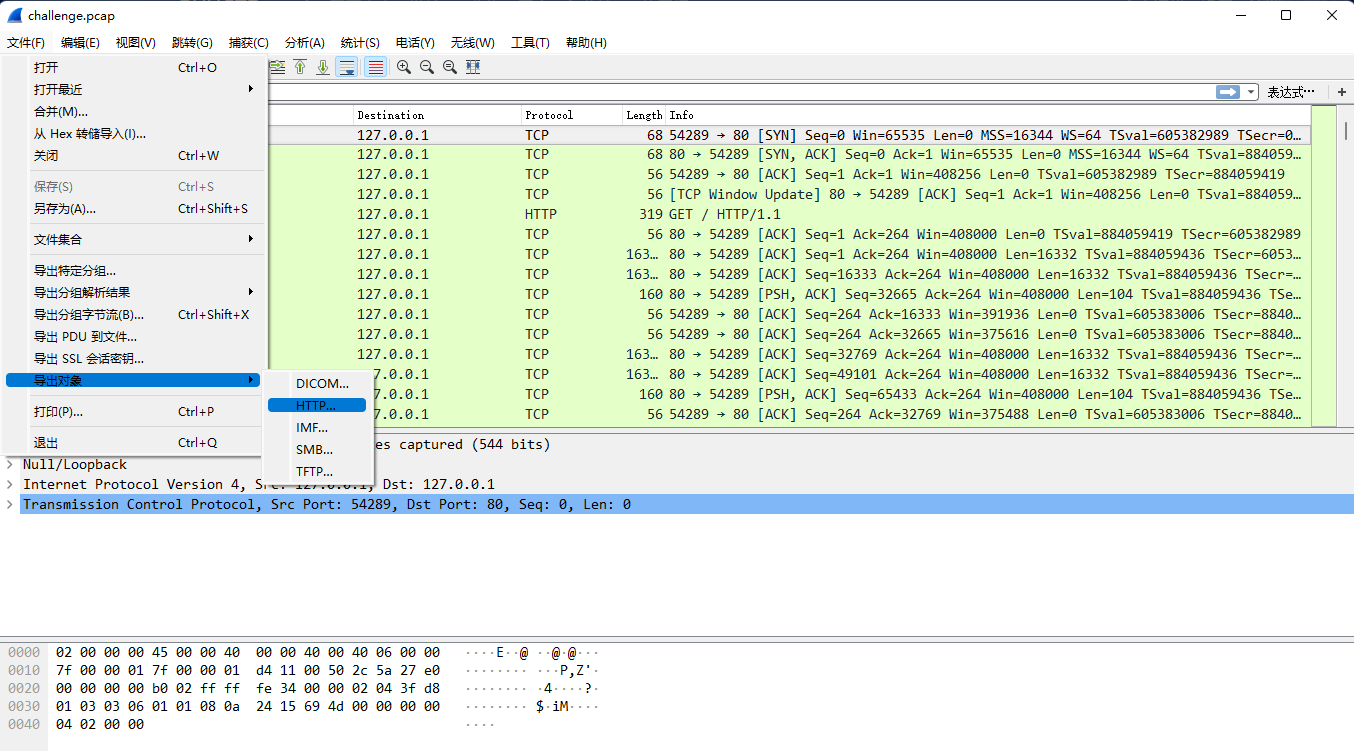Click the display filter input field
This screenshot has height=751, width=1354.
click(x=740, y=92)
